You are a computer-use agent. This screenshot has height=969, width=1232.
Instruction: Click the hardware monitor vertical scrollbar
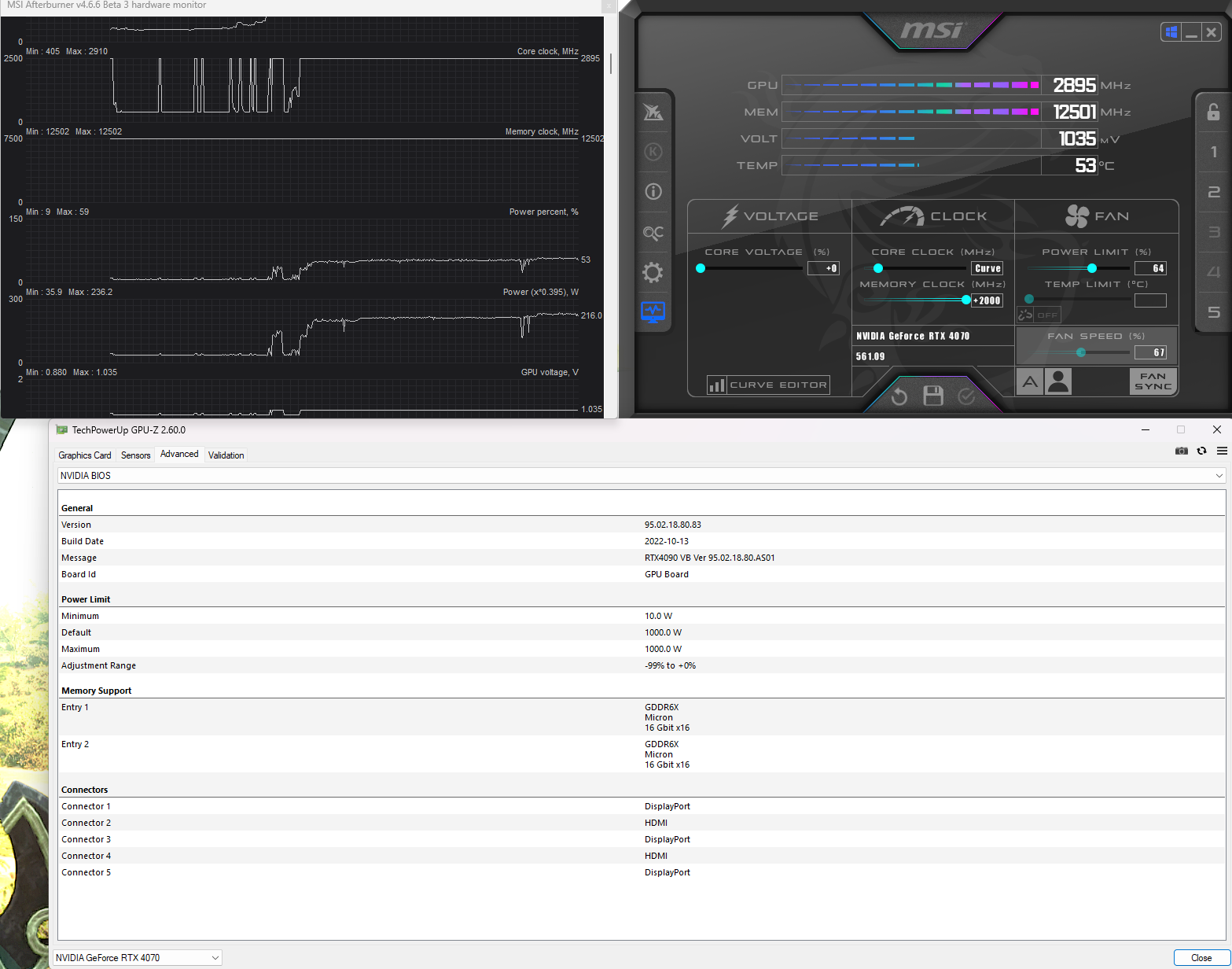click(x=611, y=63)
